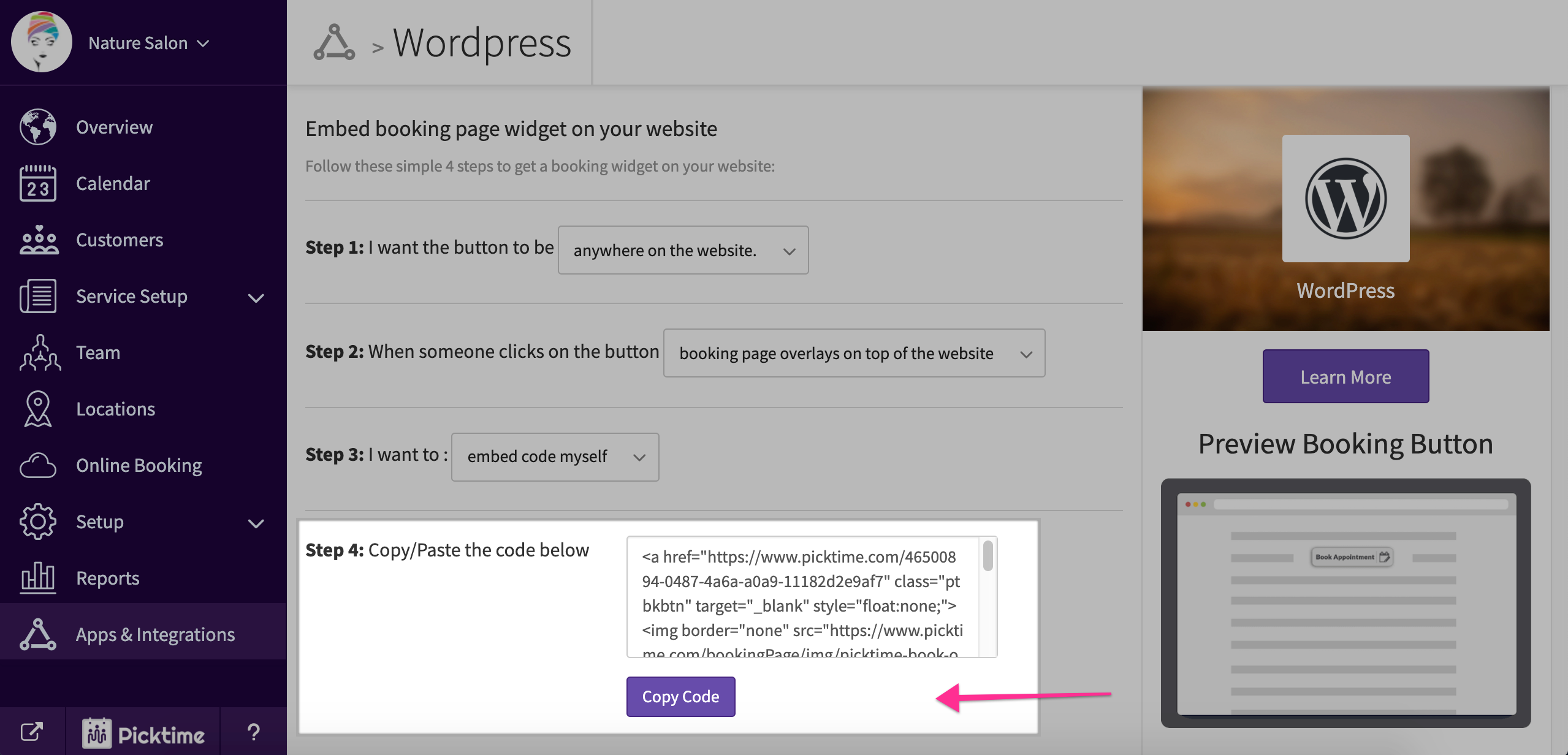Screen dimensions: 1568x755
Task: Open the help question mark icon
Action: (x=253, y=732)
